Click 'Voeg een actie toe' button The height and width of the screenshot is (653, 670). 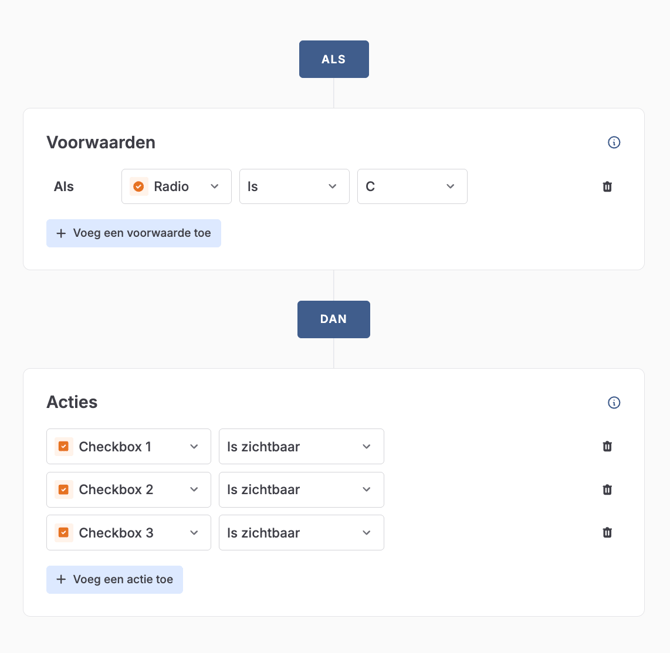(114, 580)
